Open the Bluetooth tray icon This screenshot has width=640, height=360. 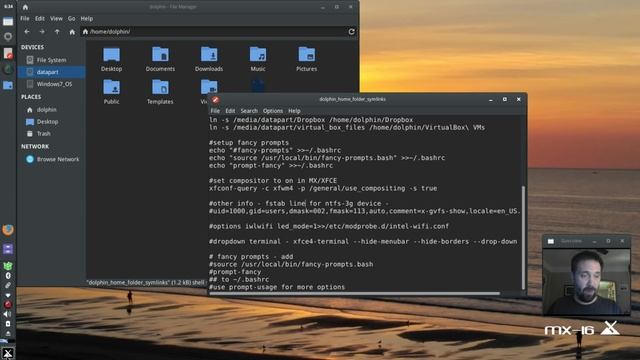(8, 276)
